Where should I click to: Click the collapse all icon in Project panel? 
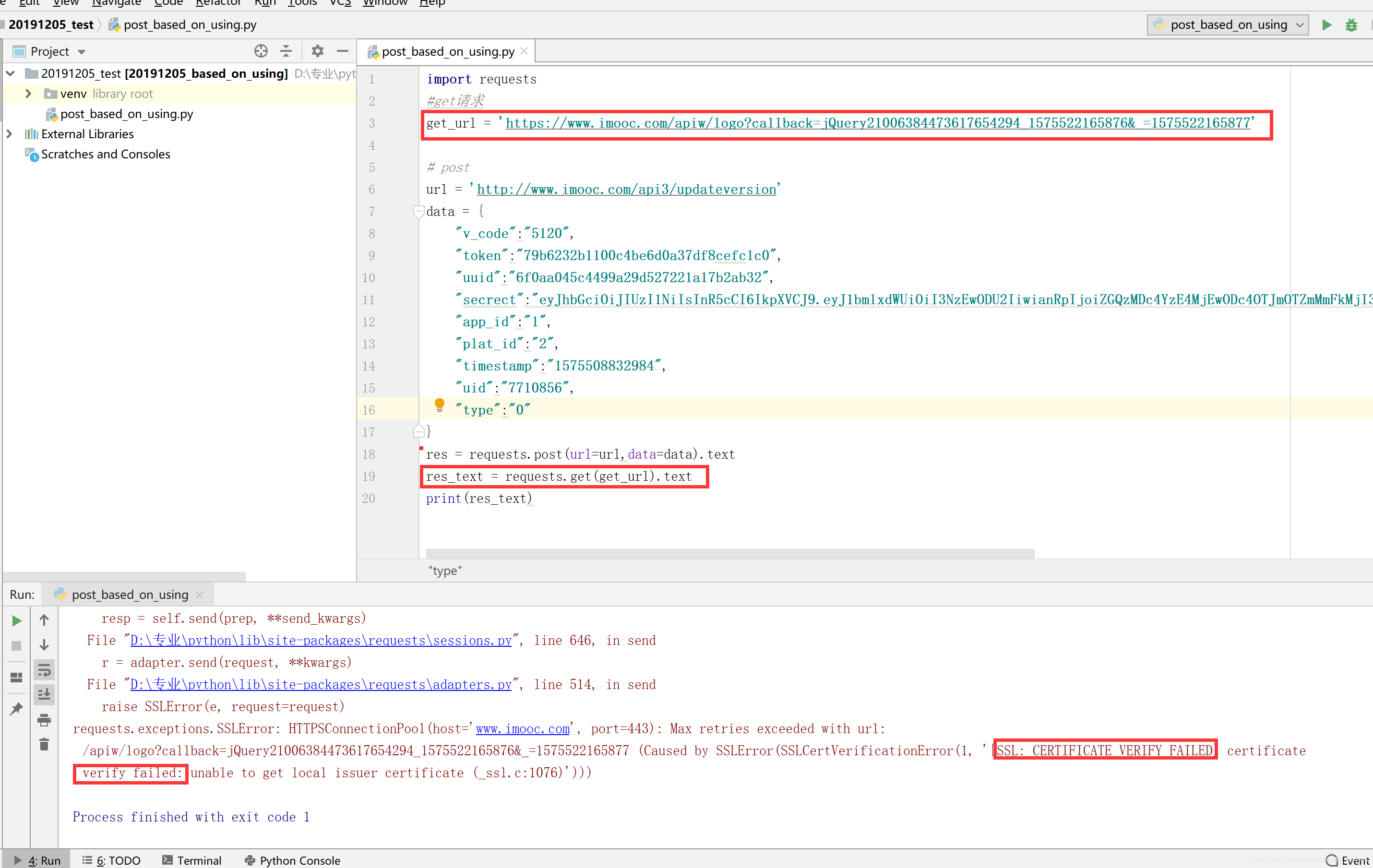tap(286, 51)
